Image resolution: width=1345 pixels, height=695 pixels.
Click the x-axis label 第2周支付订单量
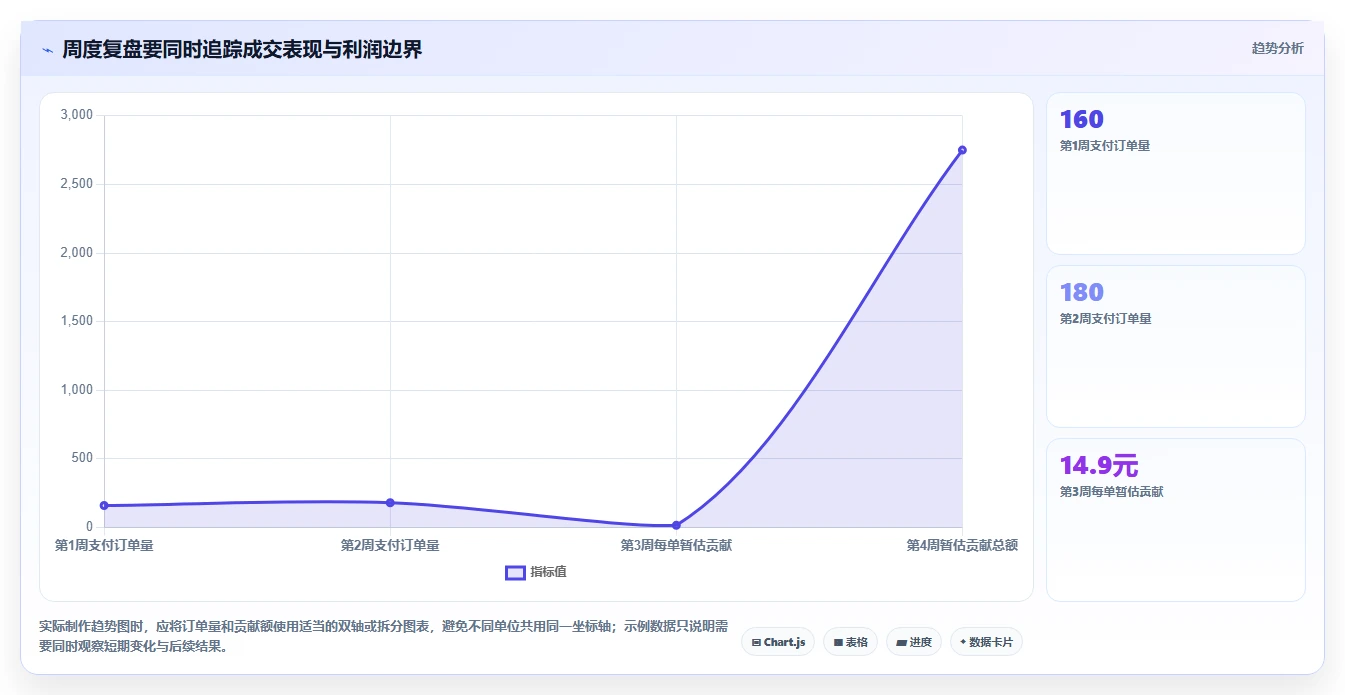click(x=390, y=545)
